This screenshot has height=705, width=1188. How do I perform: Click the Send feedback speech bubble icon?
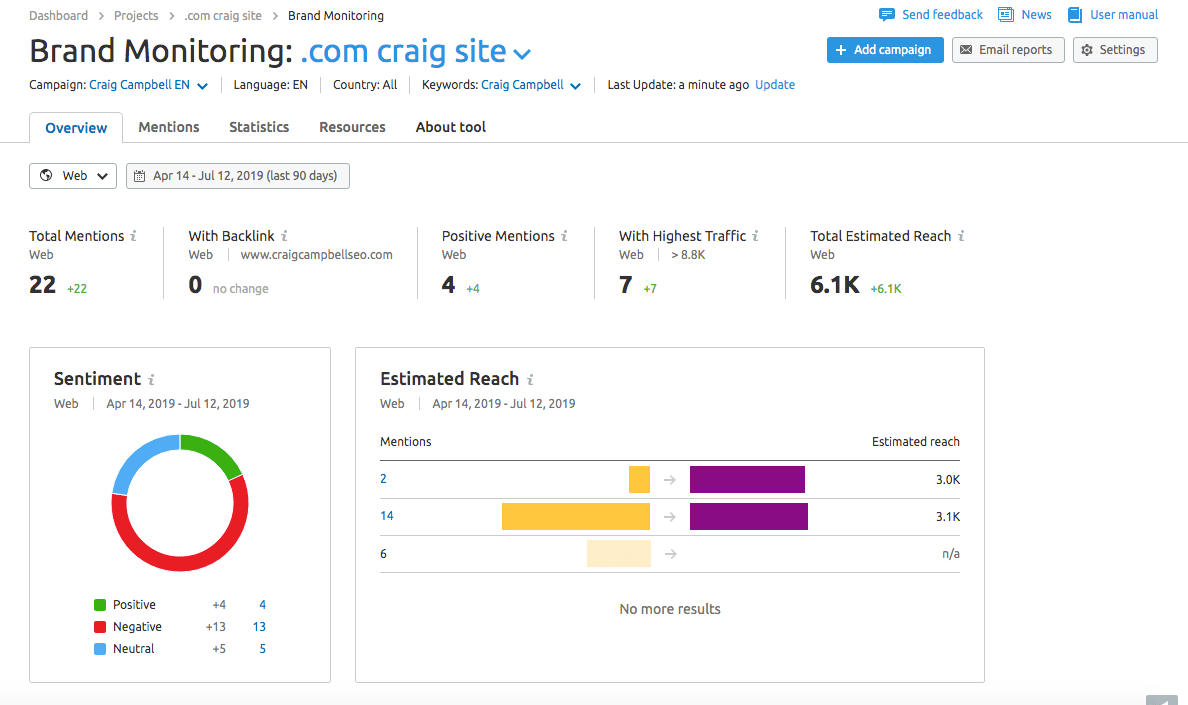[x=886, y=14]
